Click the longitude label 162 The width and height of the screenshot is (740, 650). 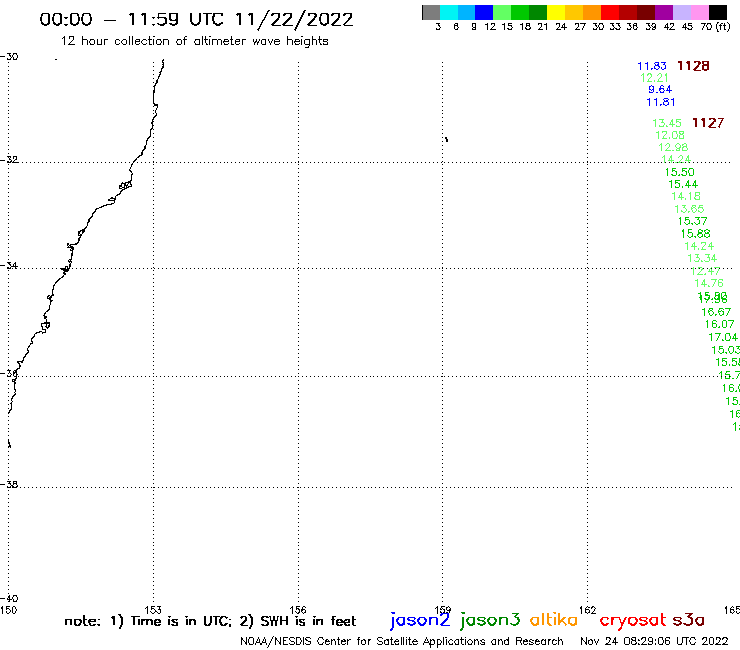[587, 610]
